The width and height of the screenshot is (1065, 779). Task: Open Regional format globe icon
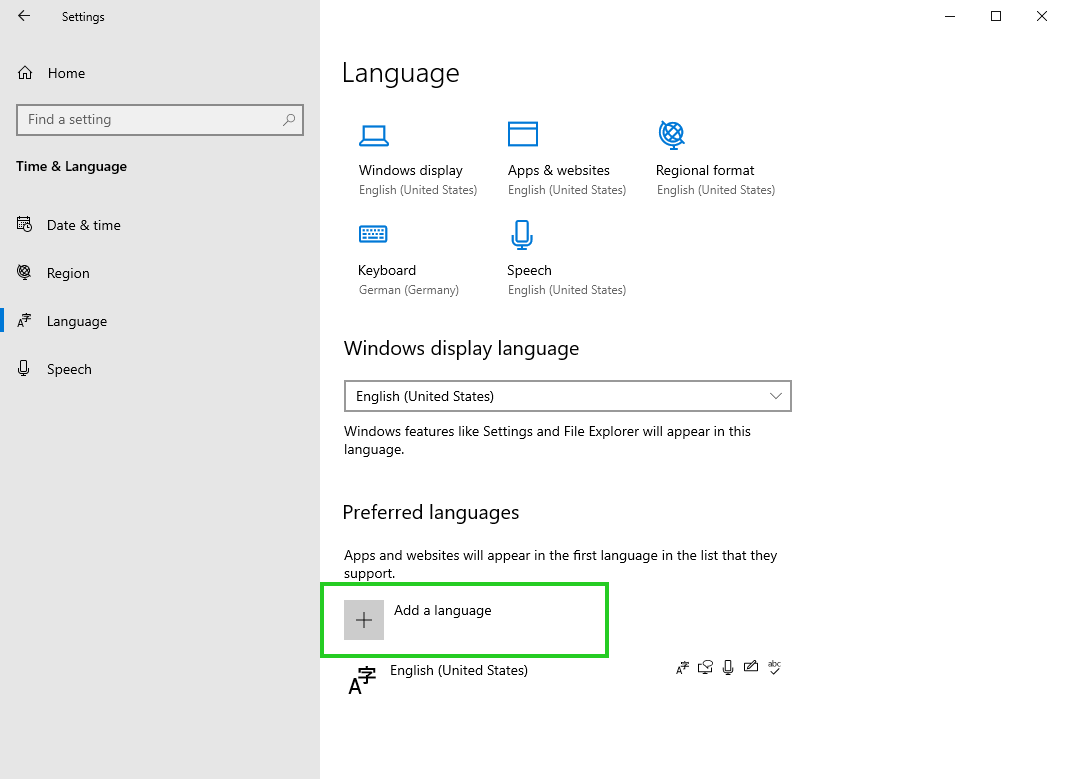pos(671,134)
